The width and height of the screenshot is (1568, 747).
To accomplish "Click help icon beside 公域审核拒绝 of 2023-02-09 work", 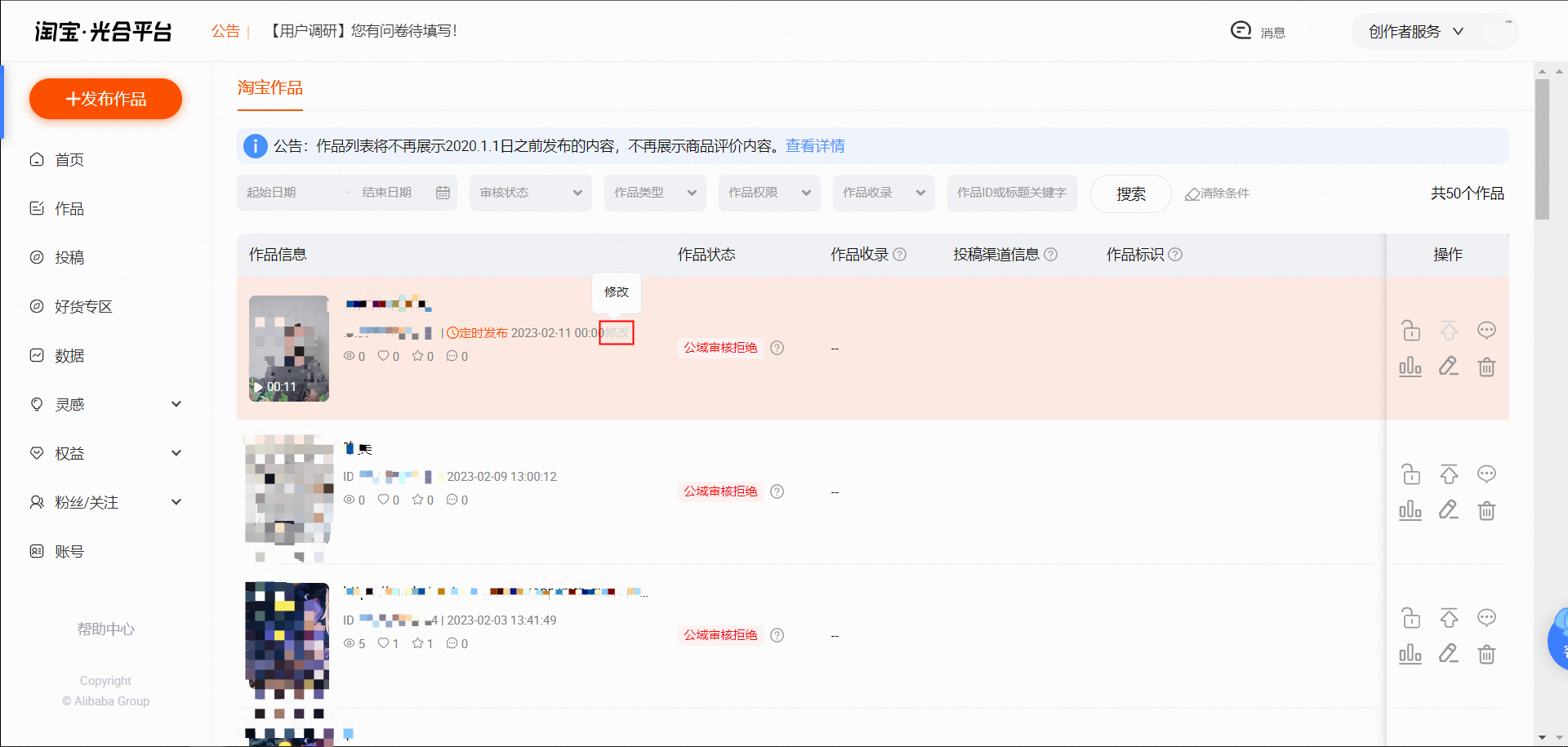I will point(777,491).
